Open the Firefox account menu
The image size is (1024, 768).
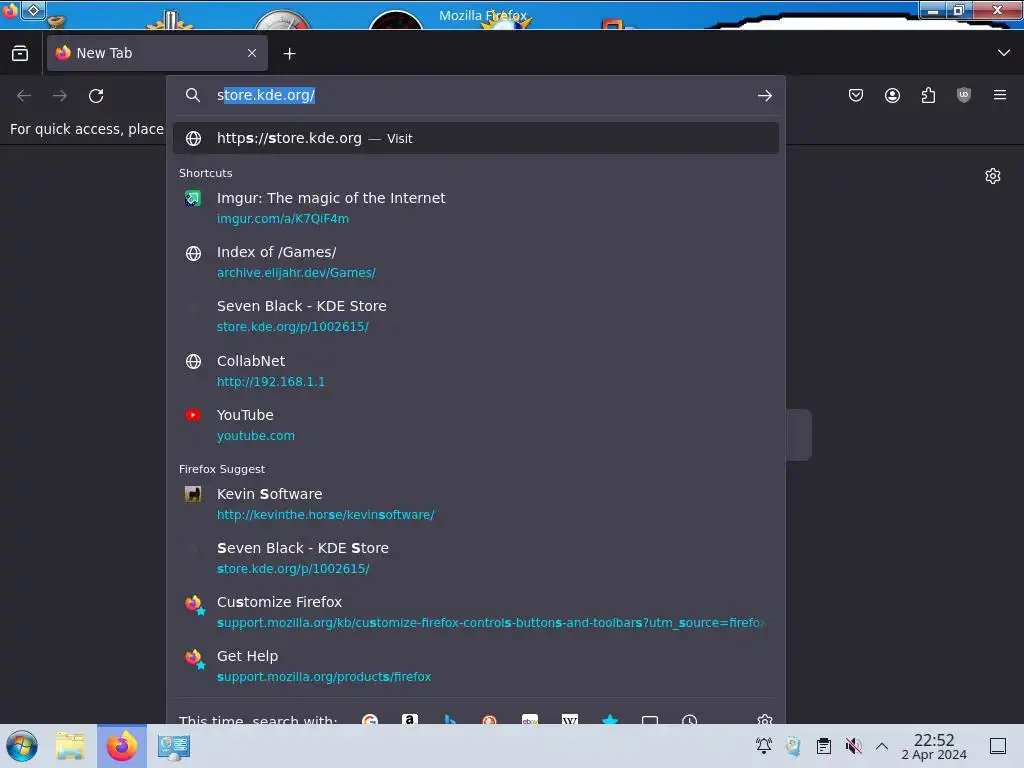pyautogui.click(x=892, y=95)
